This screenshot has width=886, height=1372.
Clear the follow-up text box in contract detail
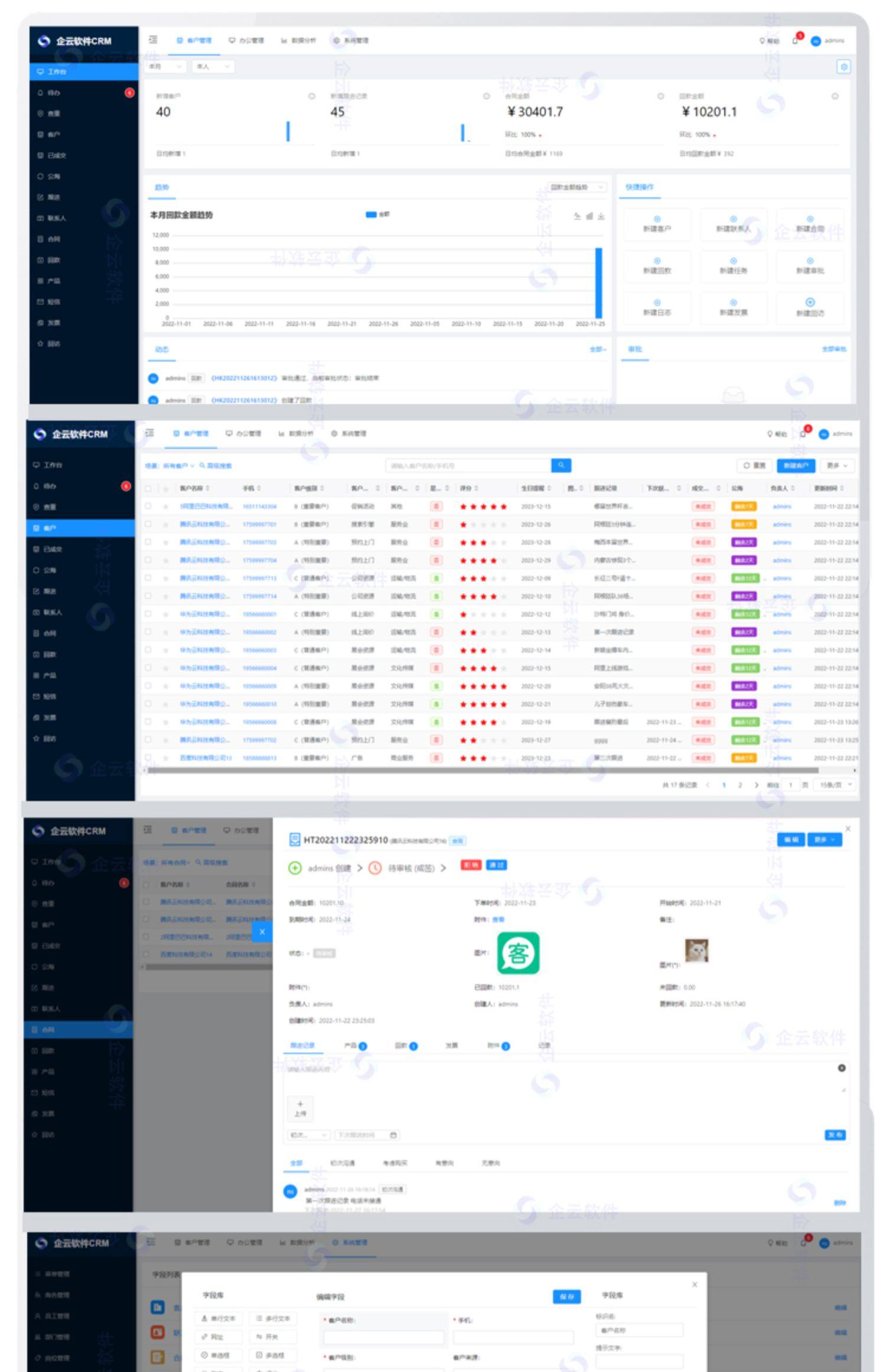(x=841, y=1068)
